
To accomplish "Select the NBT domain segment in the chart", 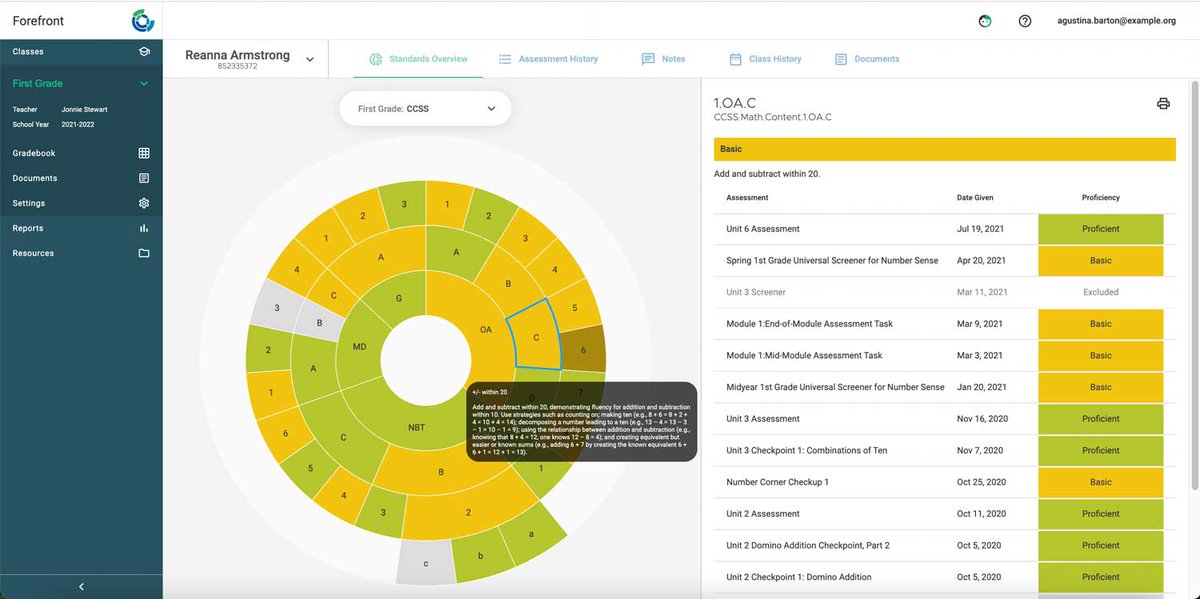I will pyautogui.click(x=418, y=428).
